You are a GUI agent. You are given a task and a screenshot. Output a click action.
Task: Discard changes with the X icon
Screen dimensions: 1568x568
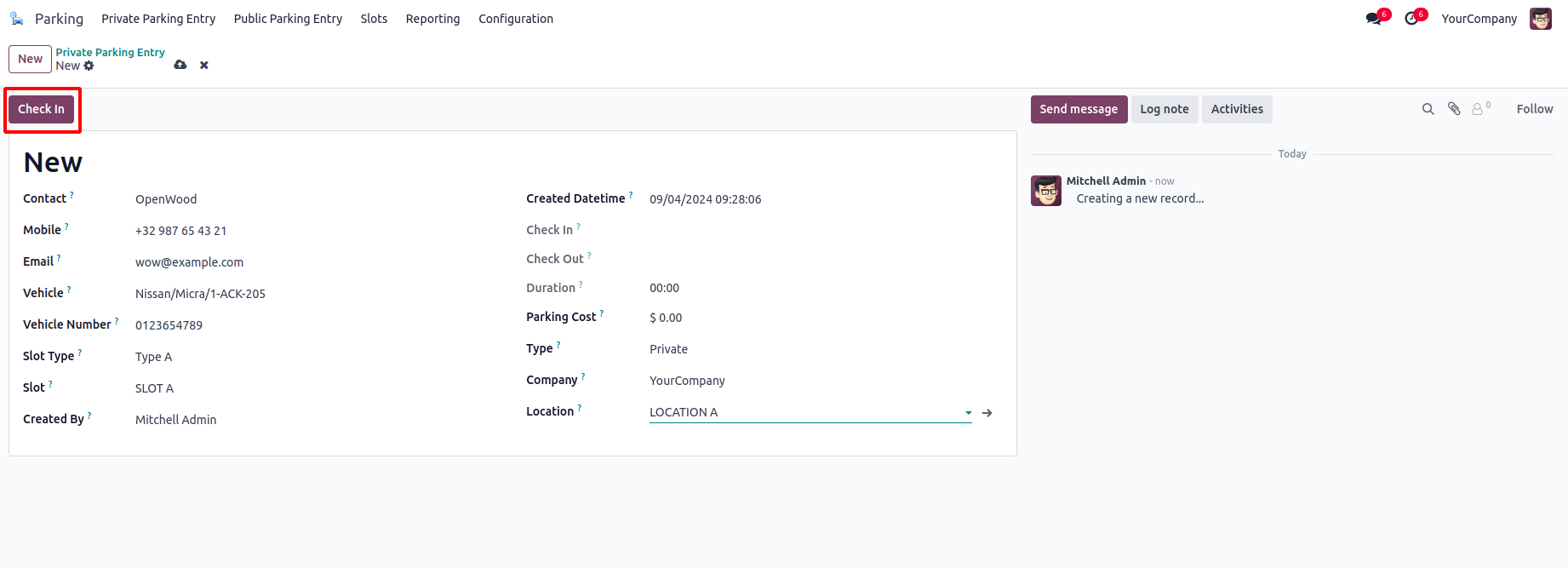pyautogui.click(x=204, y=65)
